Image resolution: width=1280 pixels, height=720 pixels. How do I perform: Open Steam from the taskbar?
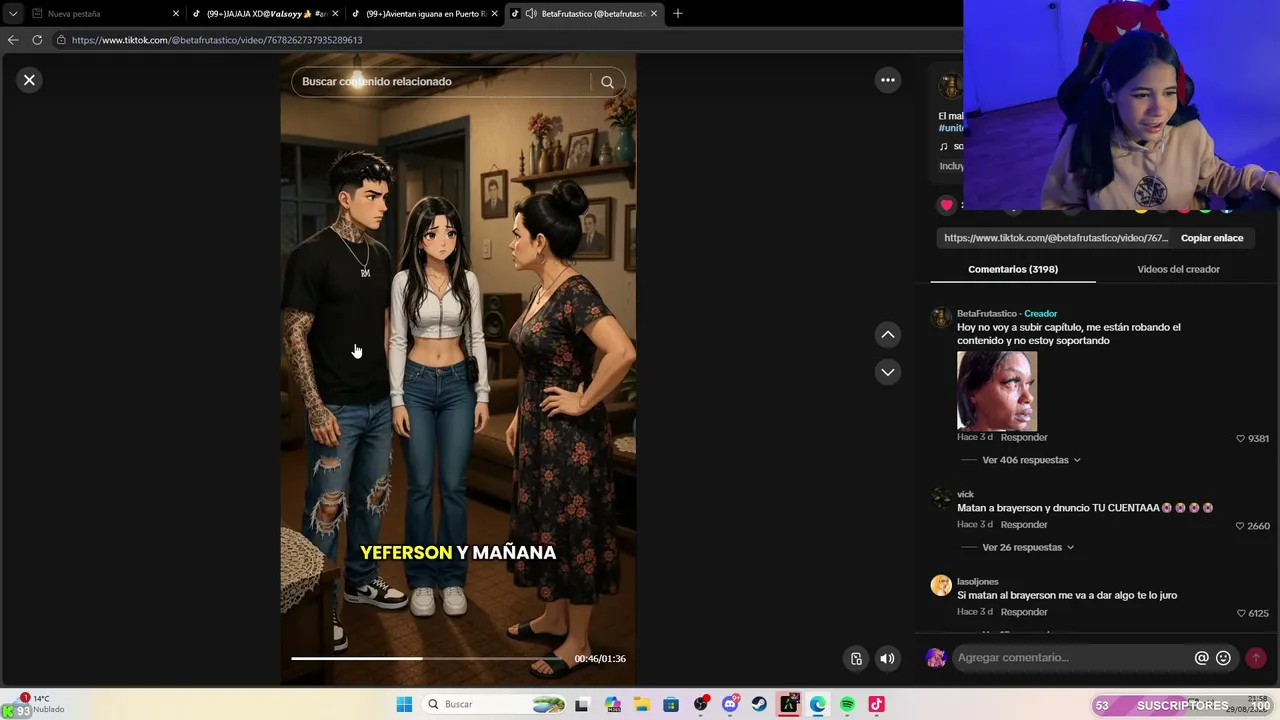pyautogui.click(x=759, y=704)
